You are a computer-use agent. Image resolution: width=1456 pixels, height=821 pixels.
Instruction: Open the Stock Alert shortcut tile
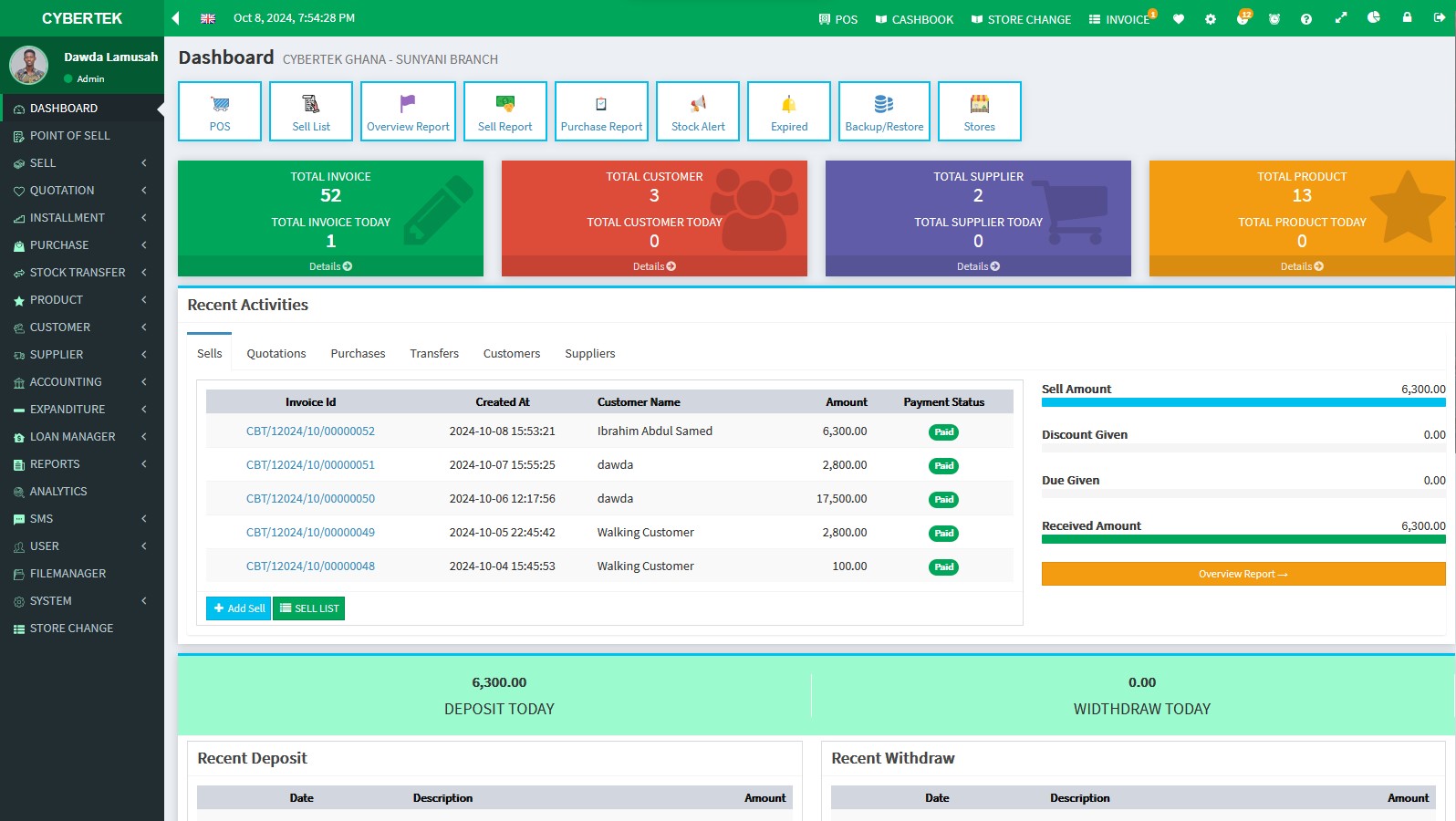(x=698, y=111)
